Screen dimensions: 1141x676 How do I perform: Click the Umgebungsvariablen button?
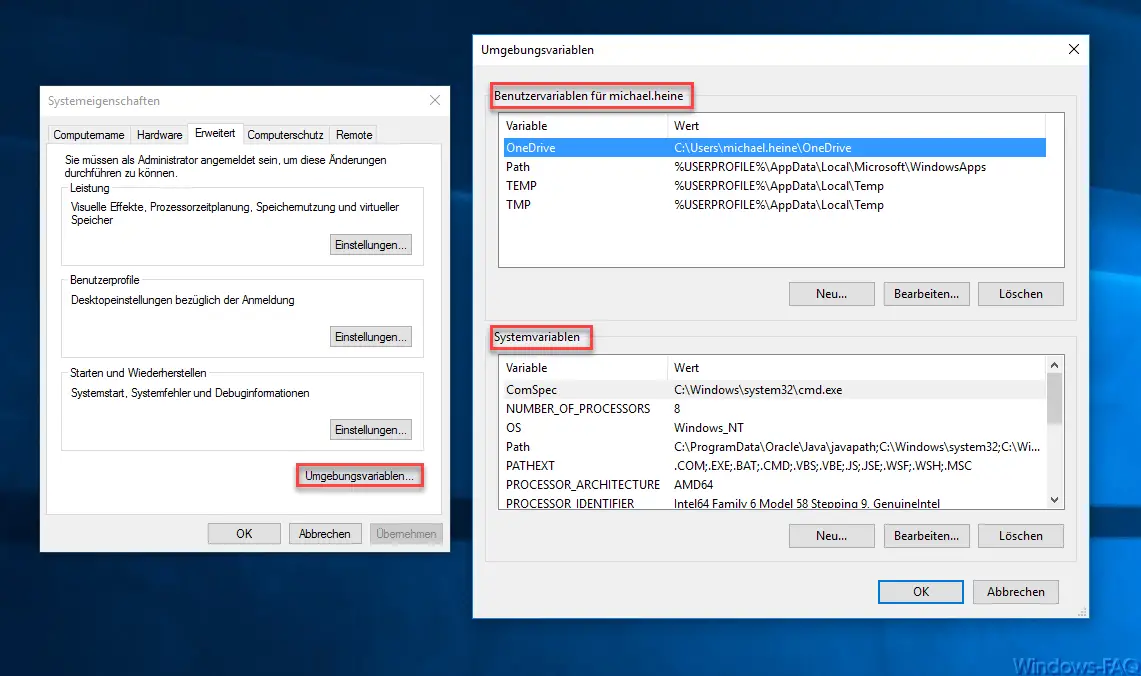click(x=359, y=476)
